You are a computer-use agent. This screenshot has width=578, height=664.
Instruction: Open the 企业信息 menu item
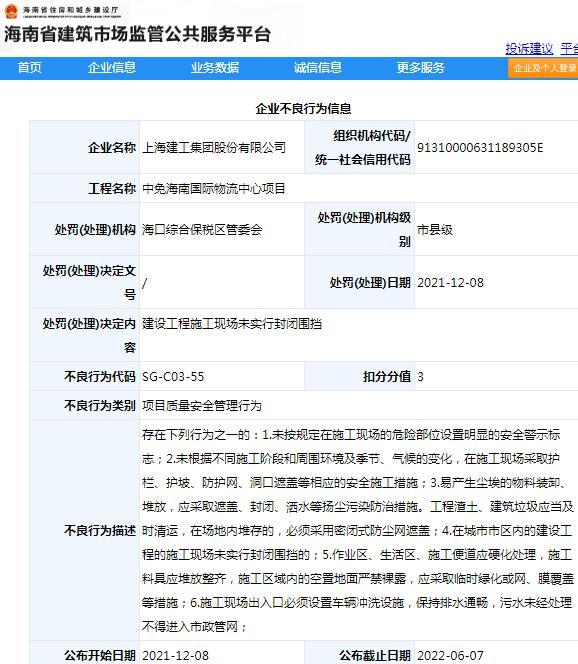(112, 68)
